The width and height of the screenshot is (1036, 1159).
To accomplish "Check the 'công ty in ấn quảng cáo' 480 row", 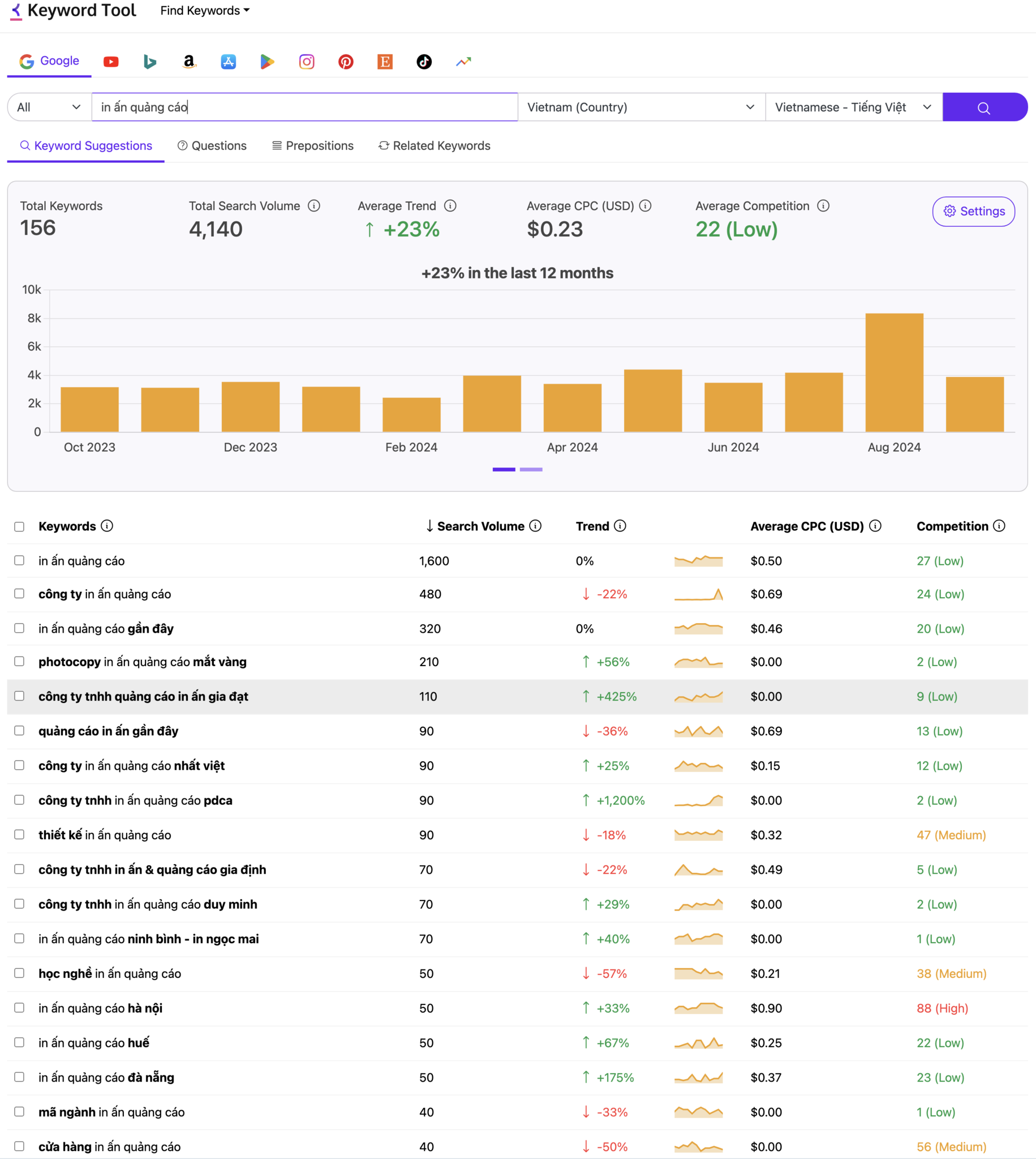I will tap(19, 593).
